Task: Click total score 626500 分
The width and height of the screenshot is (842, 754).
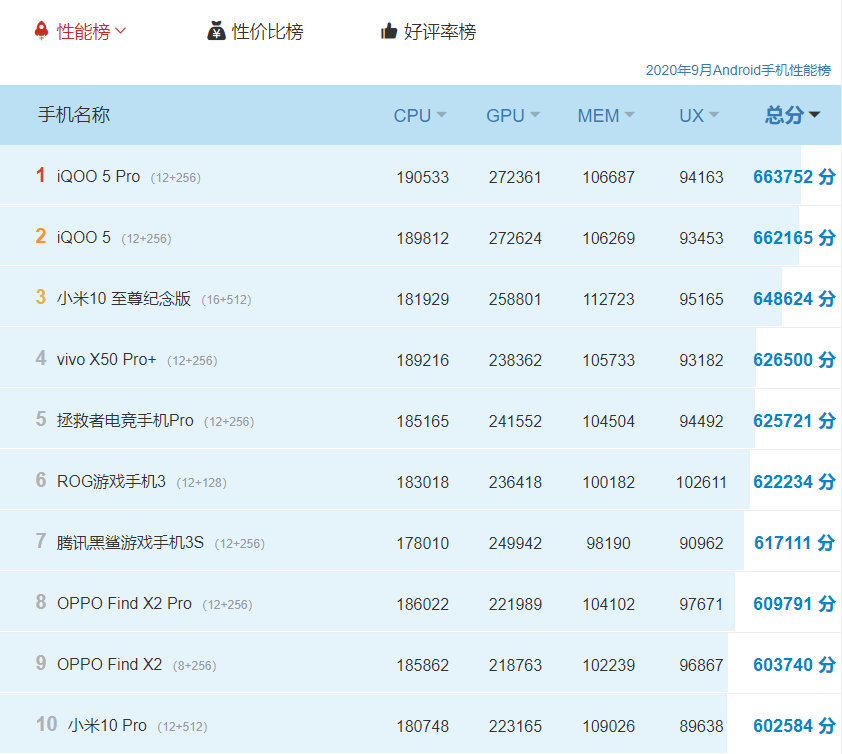Action: pyautogui.click(x=794, y=360)
